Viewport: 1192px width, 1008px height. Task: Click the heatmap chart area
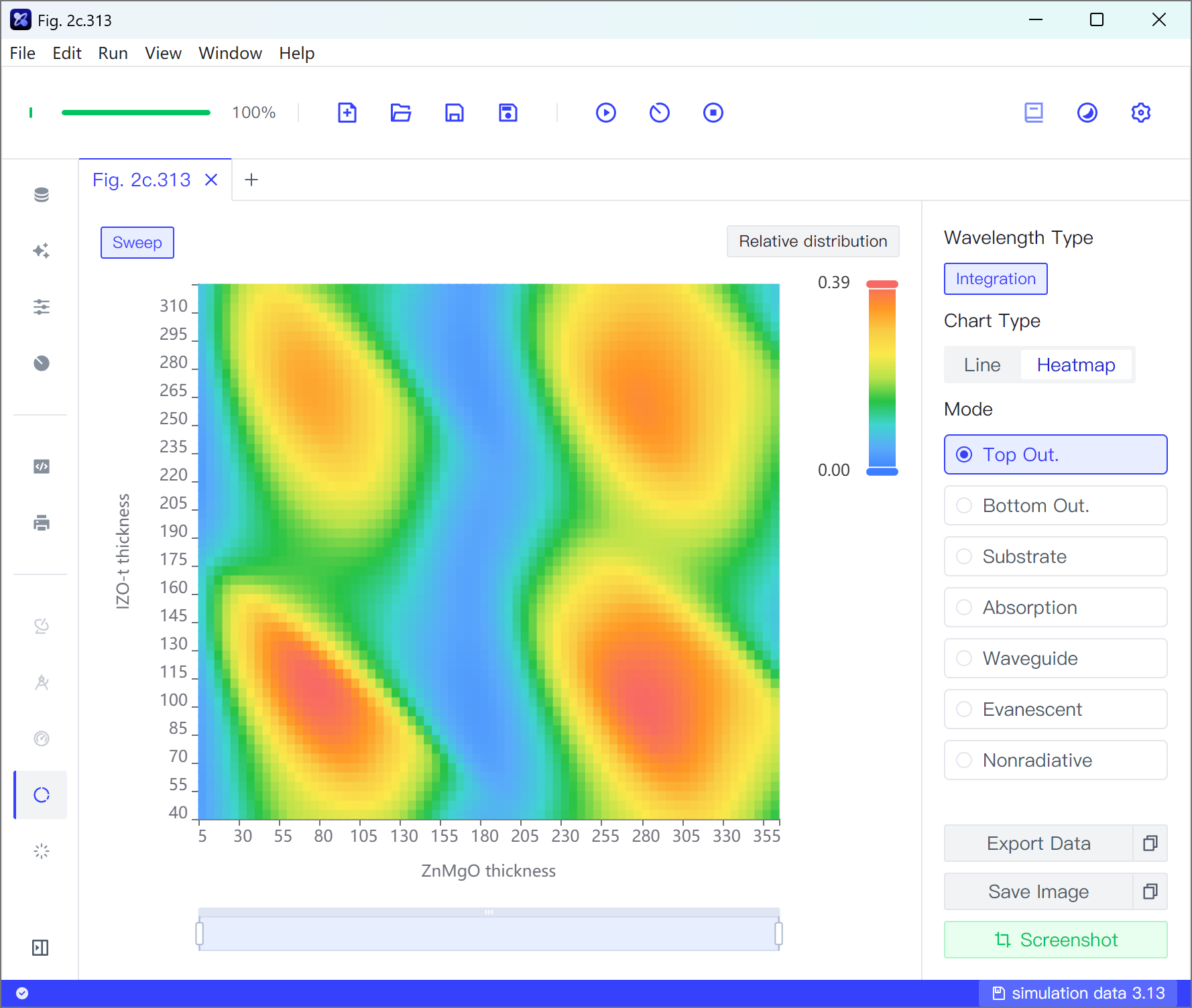point(489,552)
